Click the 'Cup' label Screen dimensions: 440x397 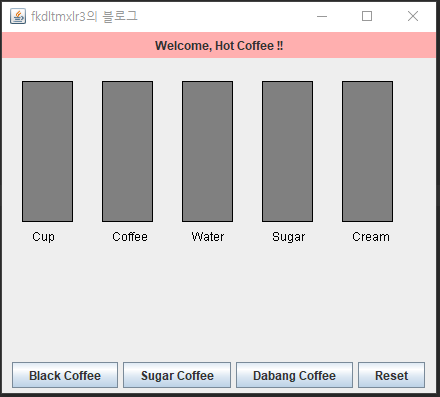coord(43,237)
